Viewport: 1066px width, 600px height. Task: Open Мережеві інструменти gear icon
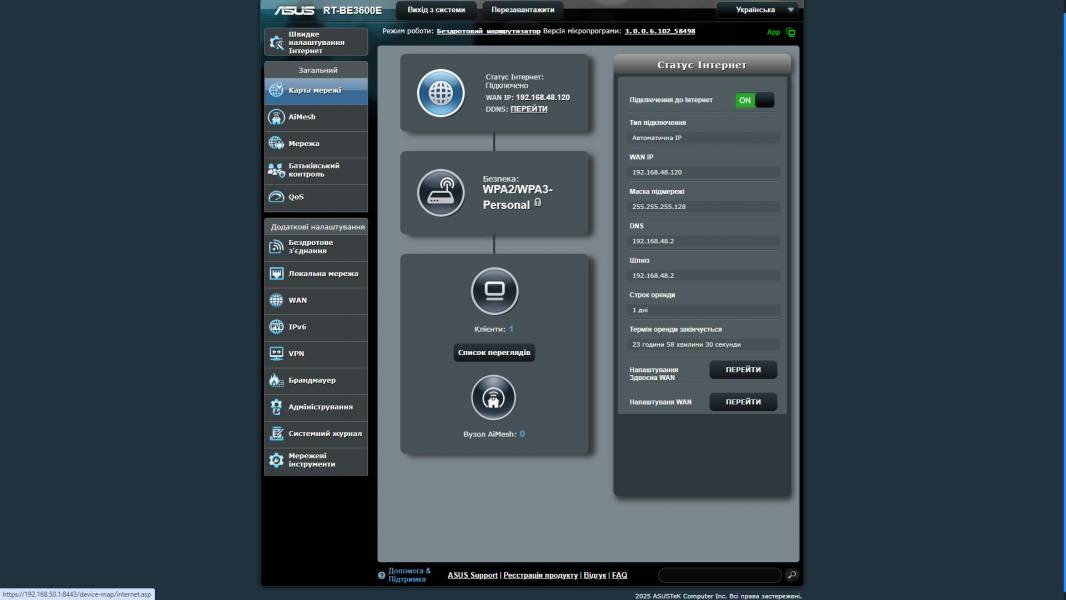(276, 460)
